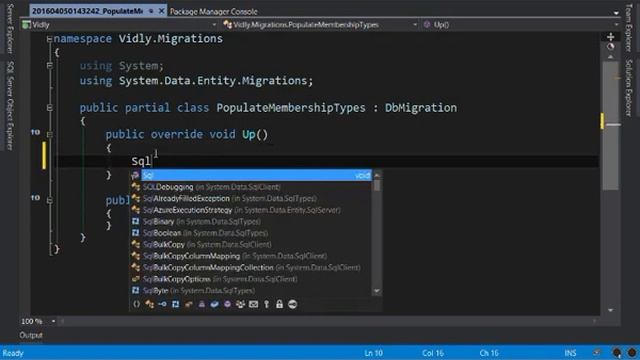640x360 pixels.
Task: Collapse the using directives block
Action: (49, 65)
